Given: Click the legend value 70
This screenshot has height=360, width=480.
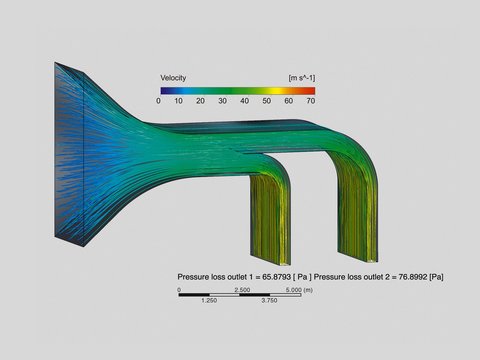Looking at the screenshot, I should (x=311, y=101).
